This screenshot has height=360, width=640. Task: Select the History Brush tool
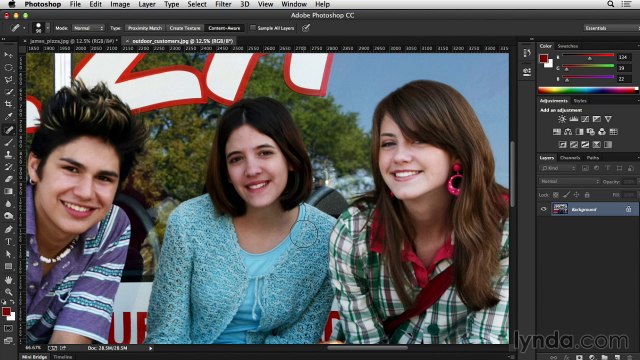click(8, 167)
